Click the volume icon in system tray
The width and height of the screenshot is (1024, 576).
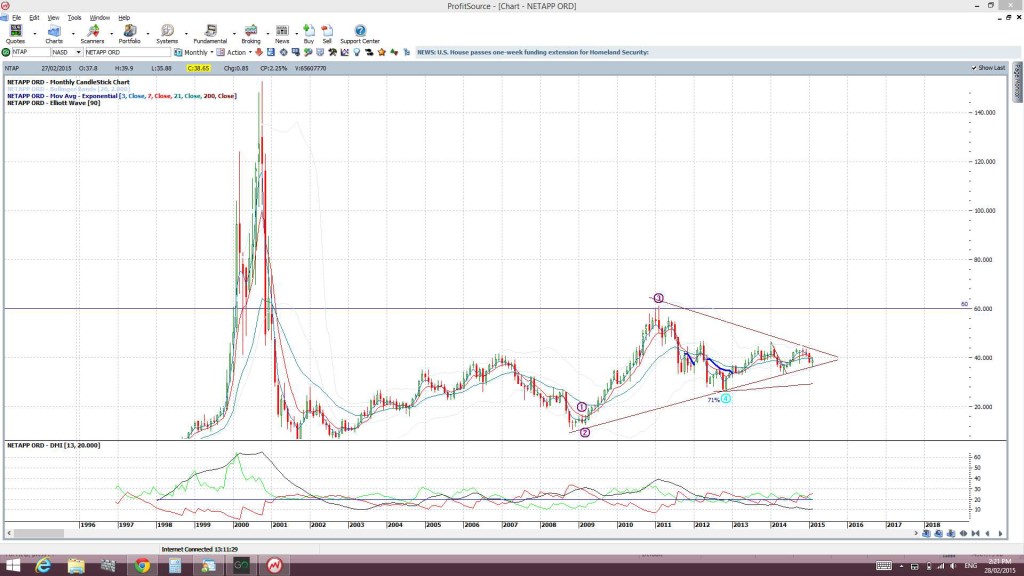[953, 566]
